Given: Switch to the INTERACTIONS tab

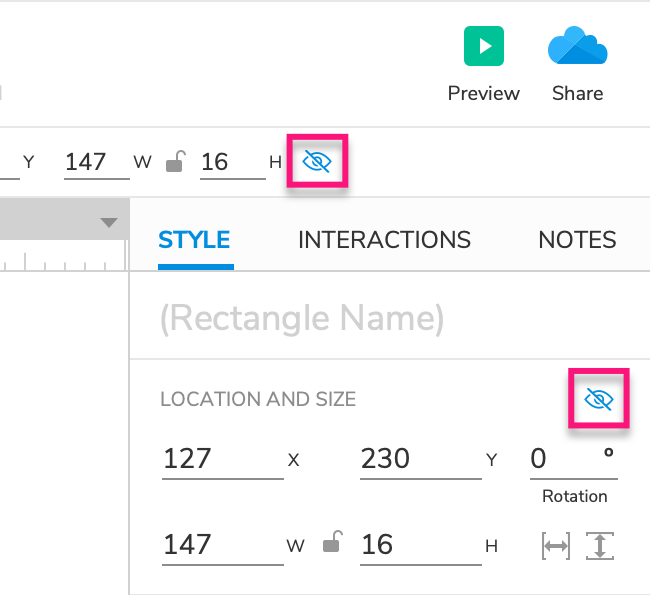Looking at the screenshot, I should 384,240.
